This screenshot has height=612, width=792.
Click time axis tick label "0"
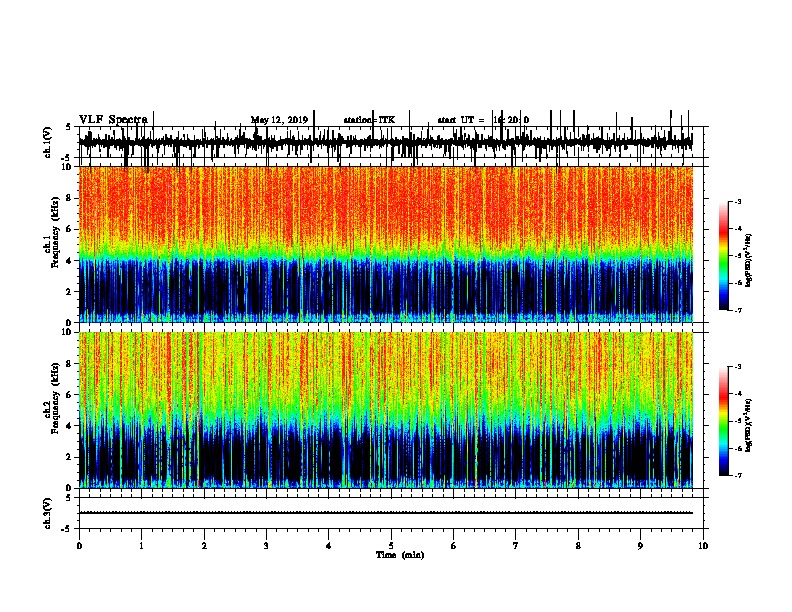(x=79, y=546)
